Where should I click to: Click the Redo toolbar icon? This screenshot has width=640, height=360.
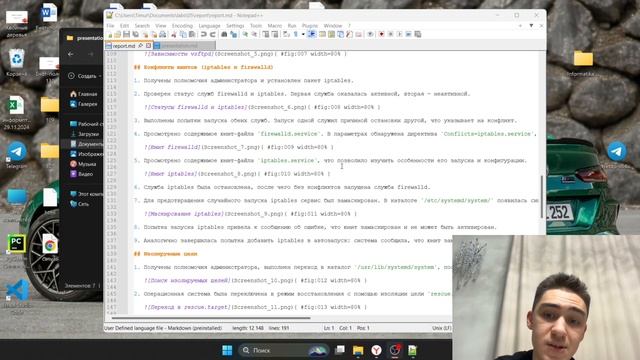212,34
